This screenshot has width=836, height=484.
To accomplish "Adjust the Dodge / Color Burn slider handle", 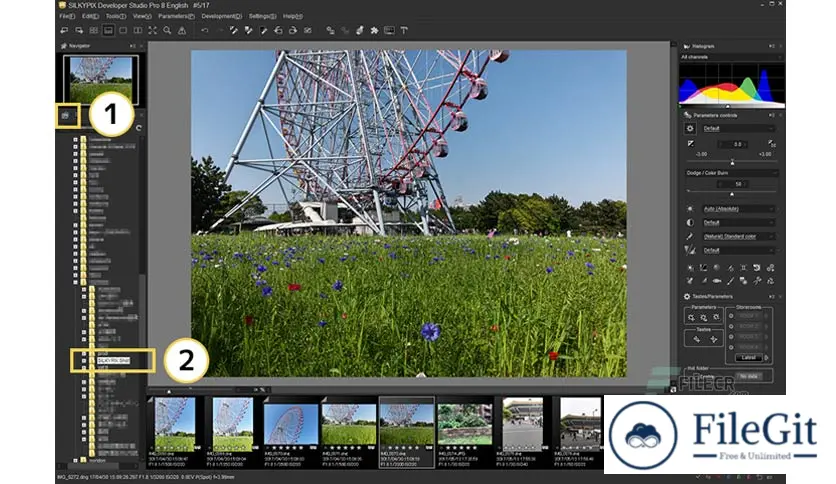I will [x=732, y=193].
